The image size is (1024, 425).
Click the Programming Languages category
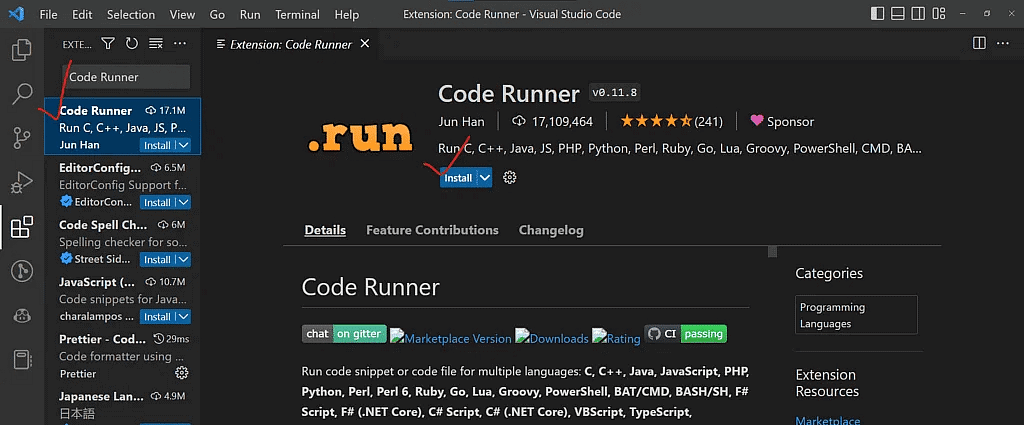point(856,315)
